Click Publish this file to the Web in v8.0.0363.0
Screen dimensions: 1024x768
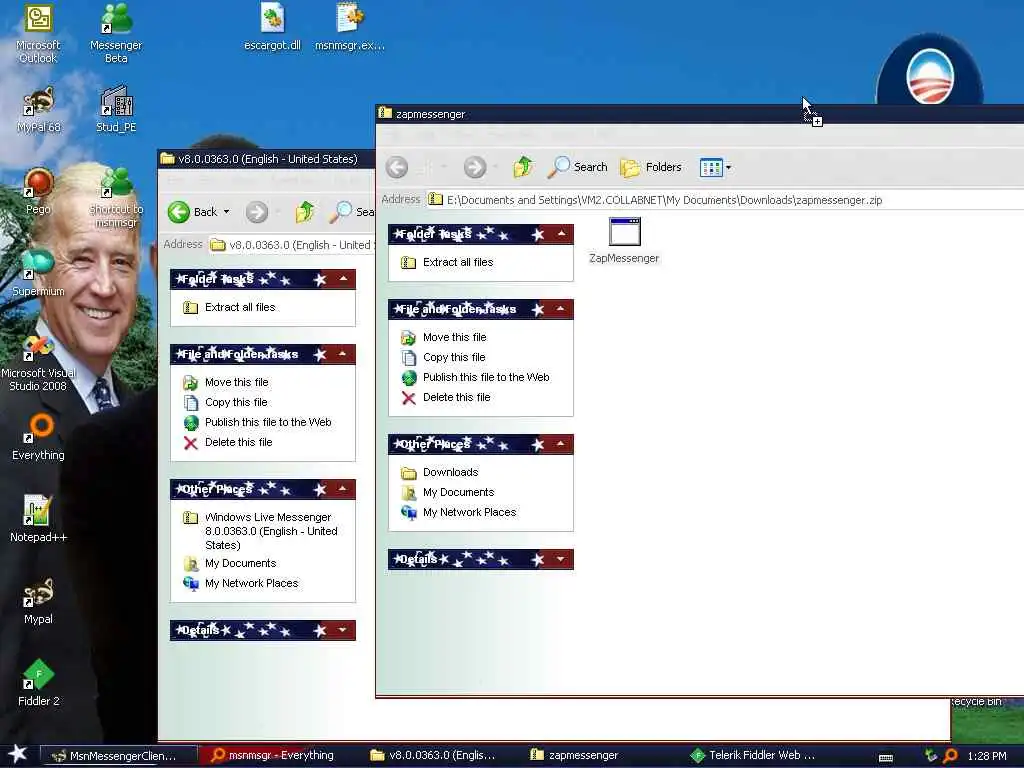pos(268,422)
